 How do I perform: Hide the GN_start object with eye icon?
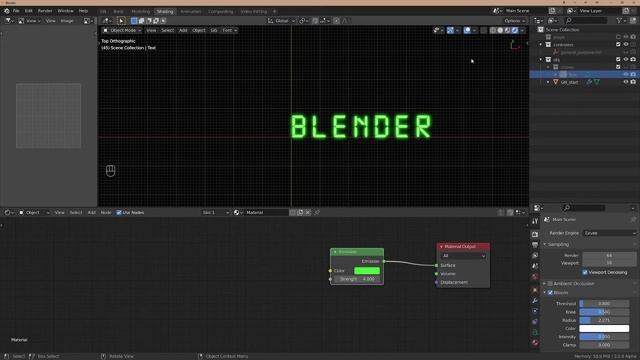[626, 82]
